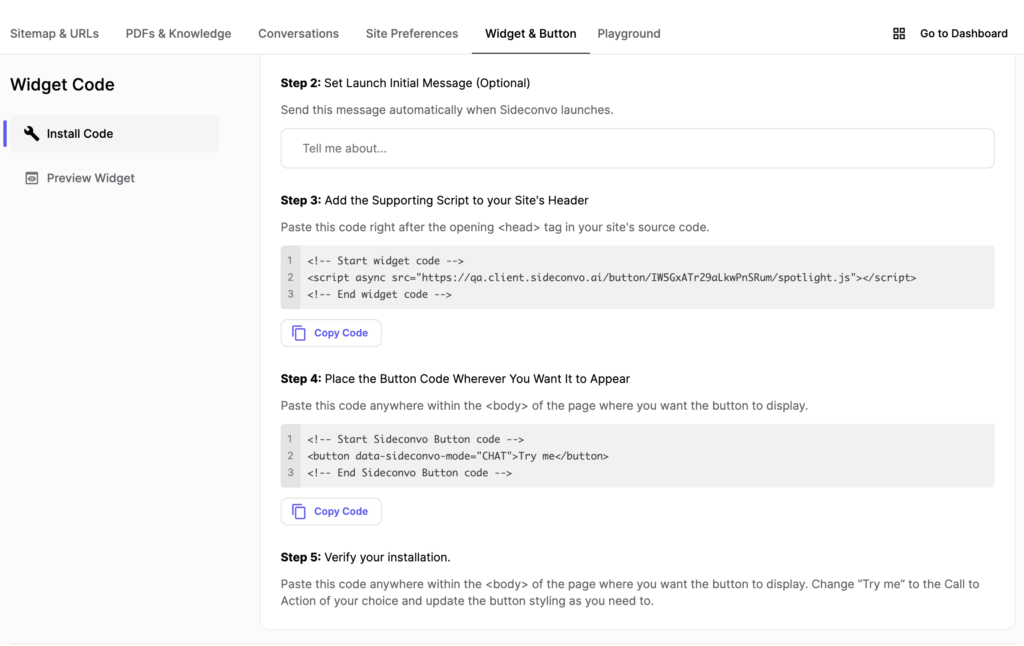Click the 'End Sideconvo Button code' comment line
1024x646 pixels.
[x=410, y=473]
